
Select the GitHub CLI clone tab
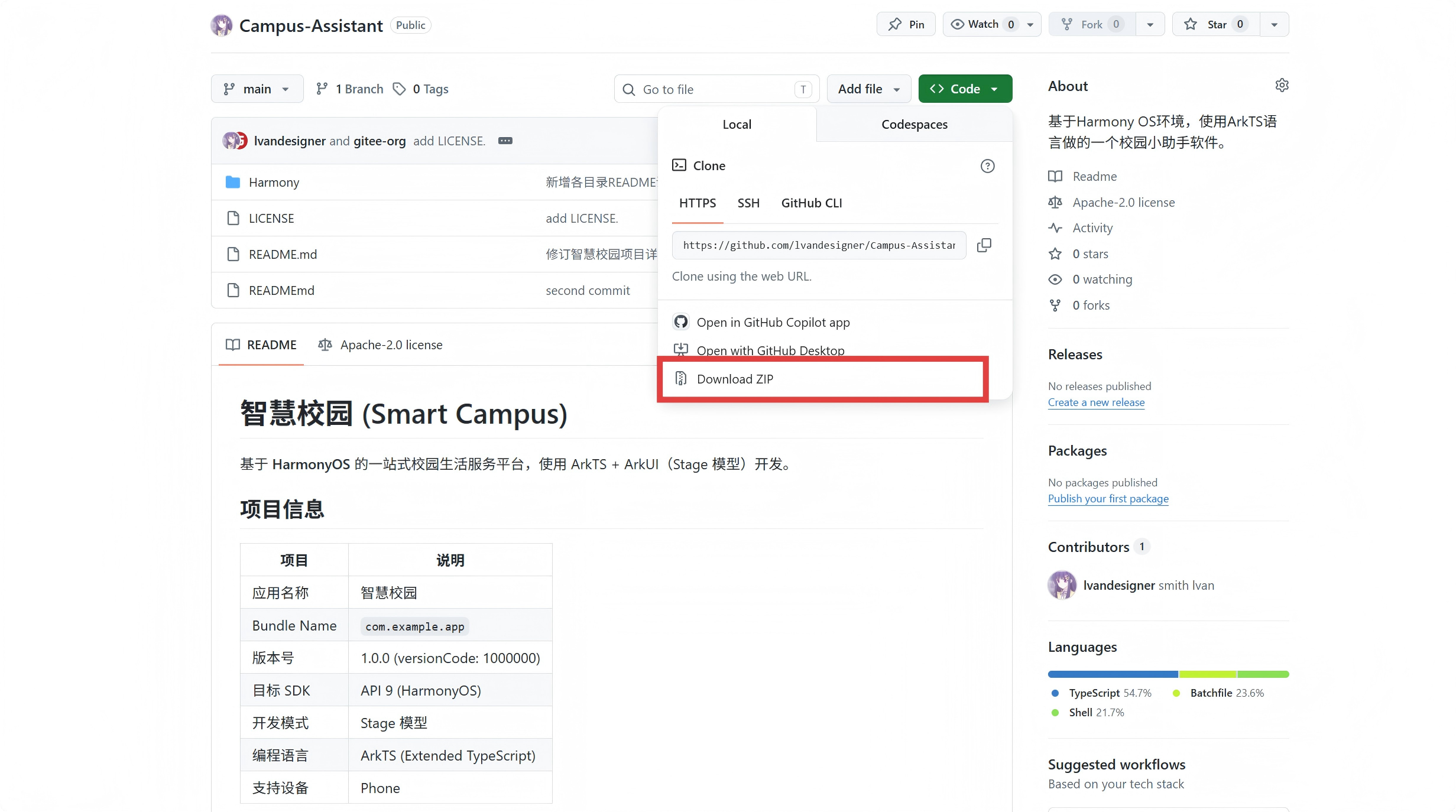(x=812, y=203)
